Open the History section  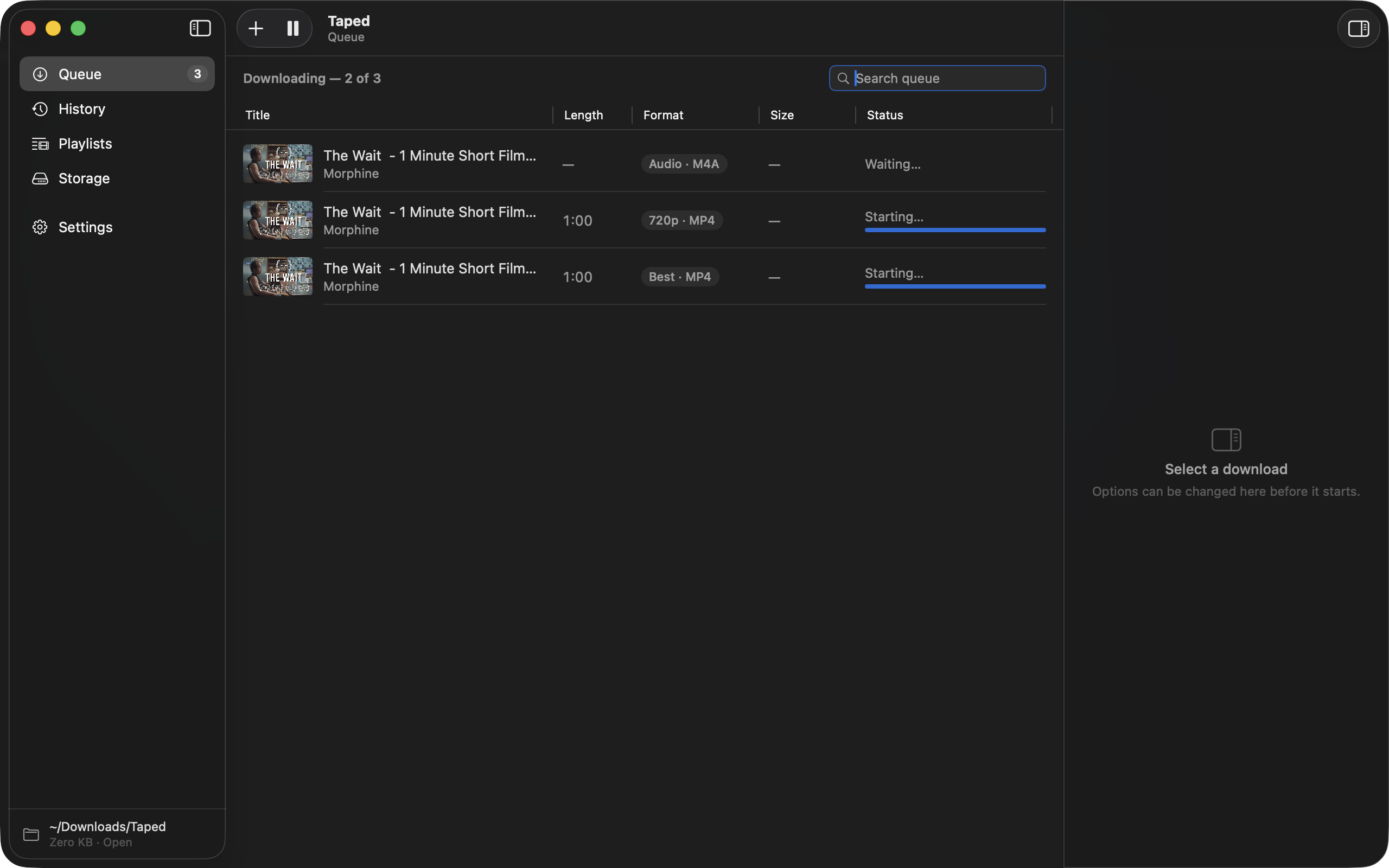click(x=117, y=109)
